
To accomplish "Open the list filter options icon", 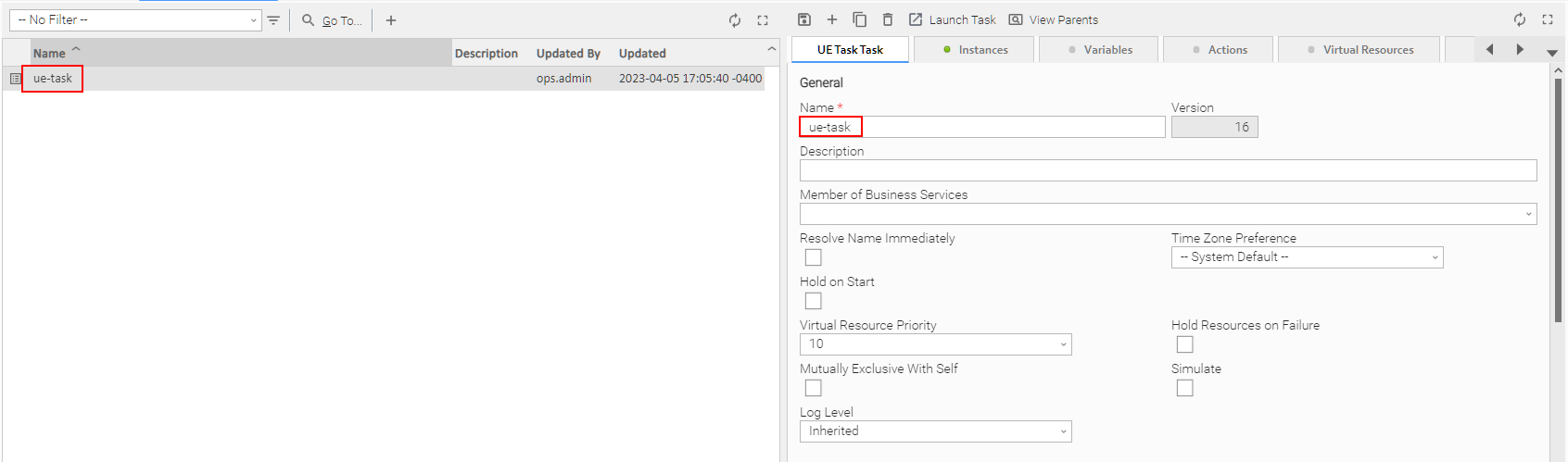I will pyautogui.click(x=273, y=20).
